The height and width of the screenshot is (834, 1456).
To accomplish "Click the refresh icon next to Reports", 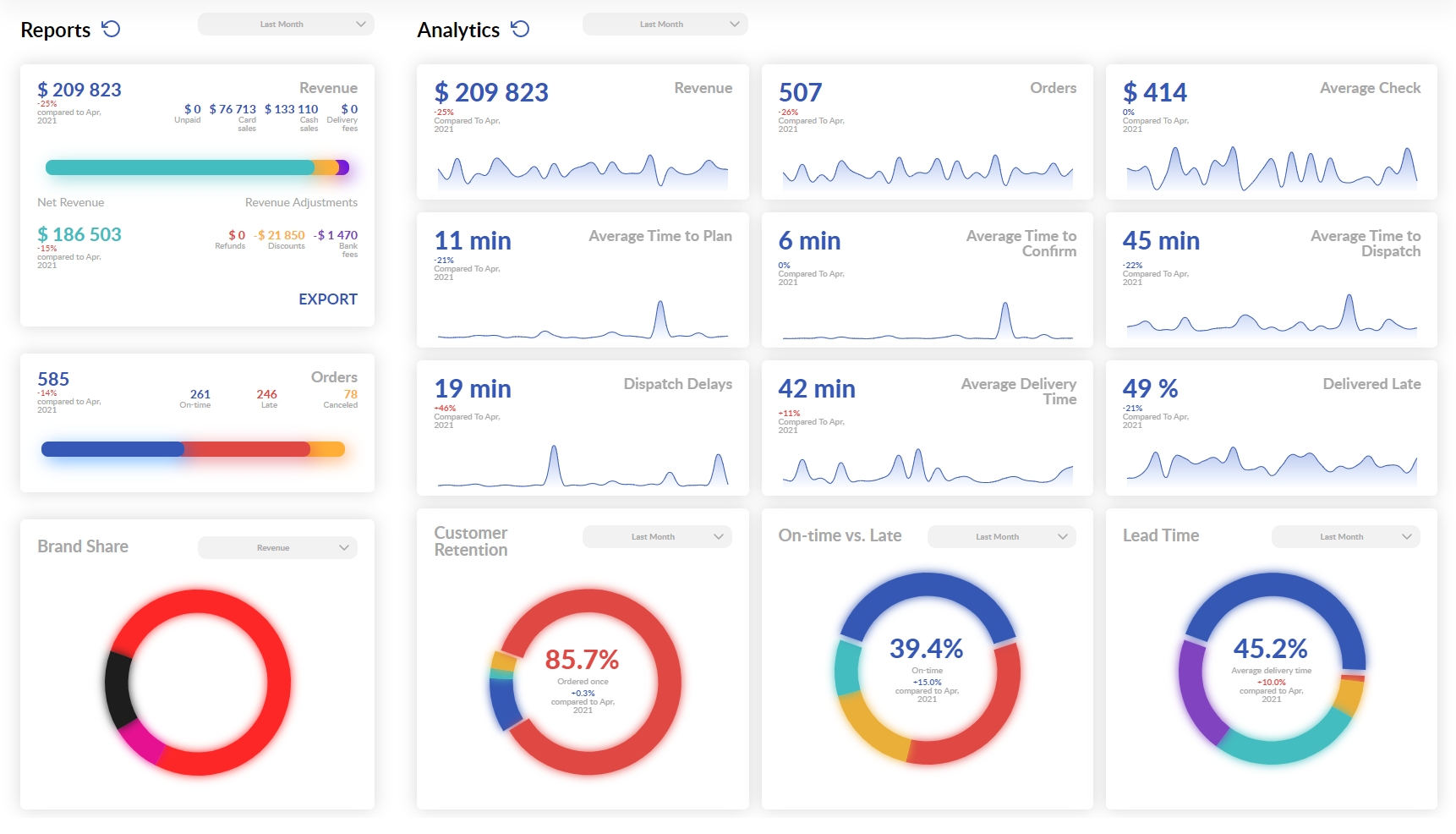I will (x=111, y=29).
